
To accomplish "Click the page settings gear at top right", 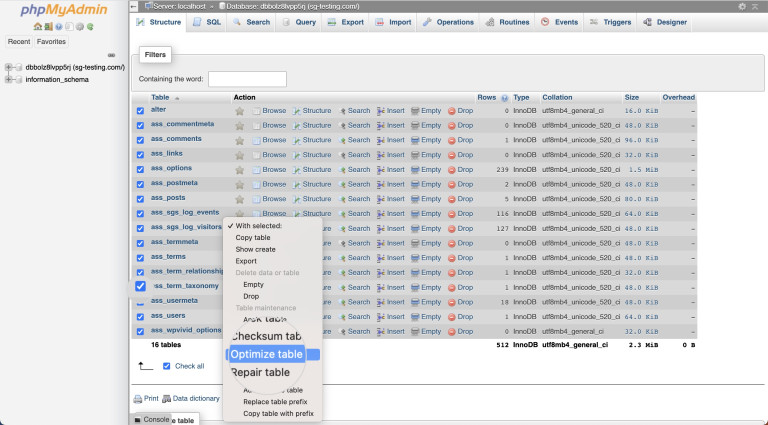I will [742, 6].
